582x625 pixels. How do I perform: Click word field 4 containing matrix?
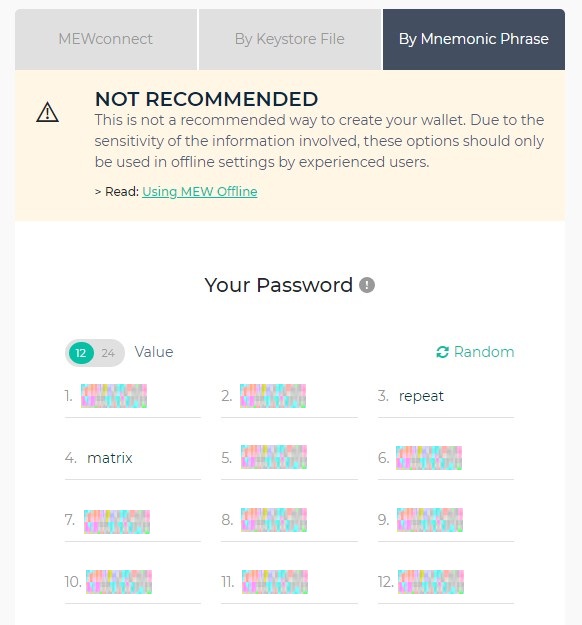133,458
